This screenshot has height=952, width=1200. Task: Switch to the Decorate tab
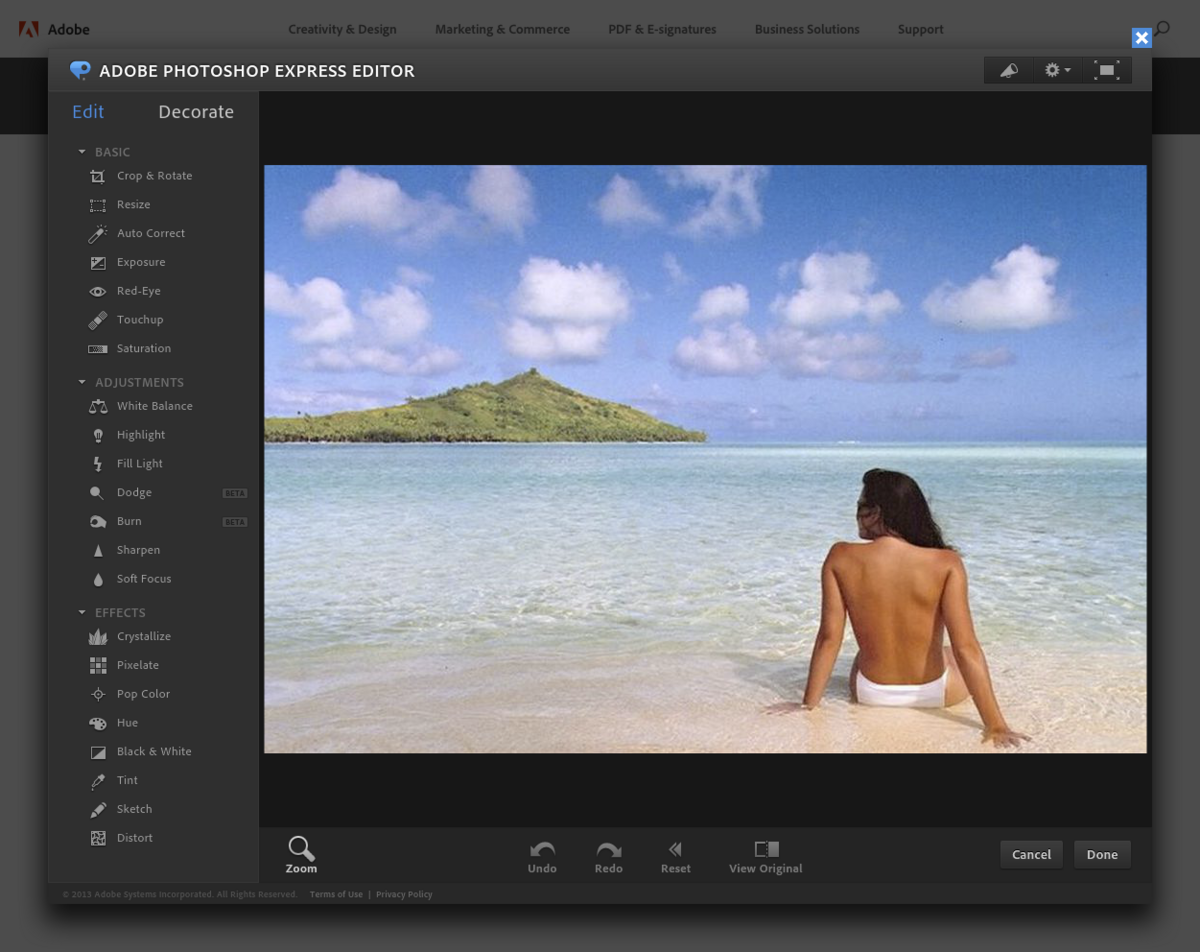(x=196, y=112)
